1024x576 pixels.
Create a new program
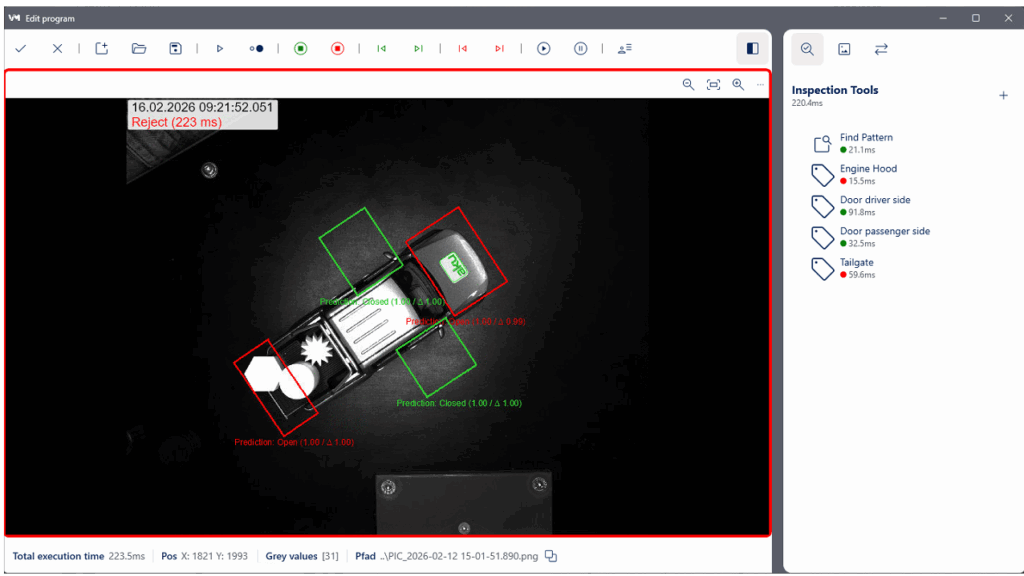pyautogui.click(x=101, y=48)
